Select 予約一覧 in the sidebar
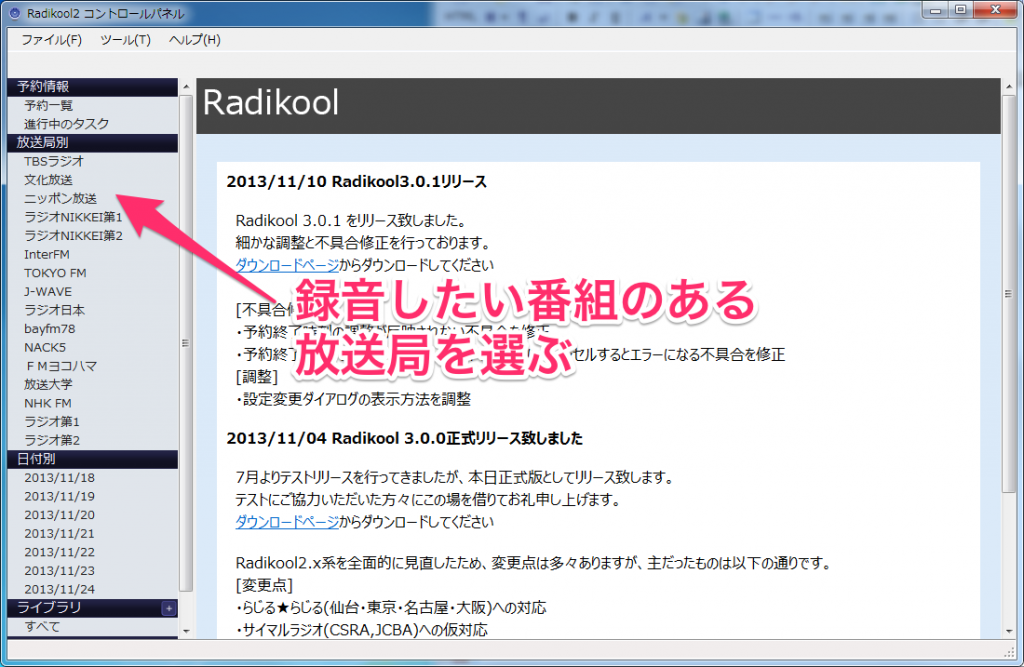Image resolution: width=1024 pixels, height=667 pixels. tap(49, 105)
